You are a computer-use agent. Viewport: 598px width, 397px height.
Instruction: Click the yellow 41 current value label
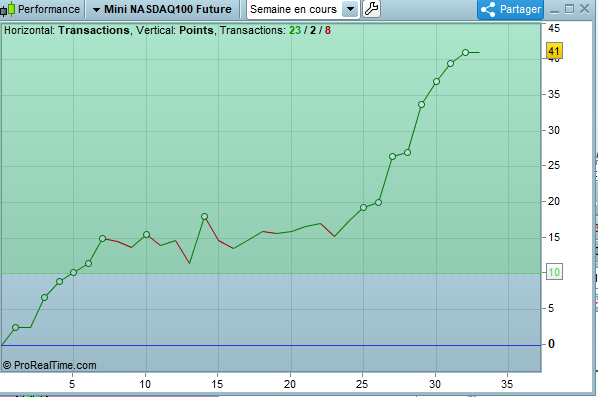coord(554,51)
